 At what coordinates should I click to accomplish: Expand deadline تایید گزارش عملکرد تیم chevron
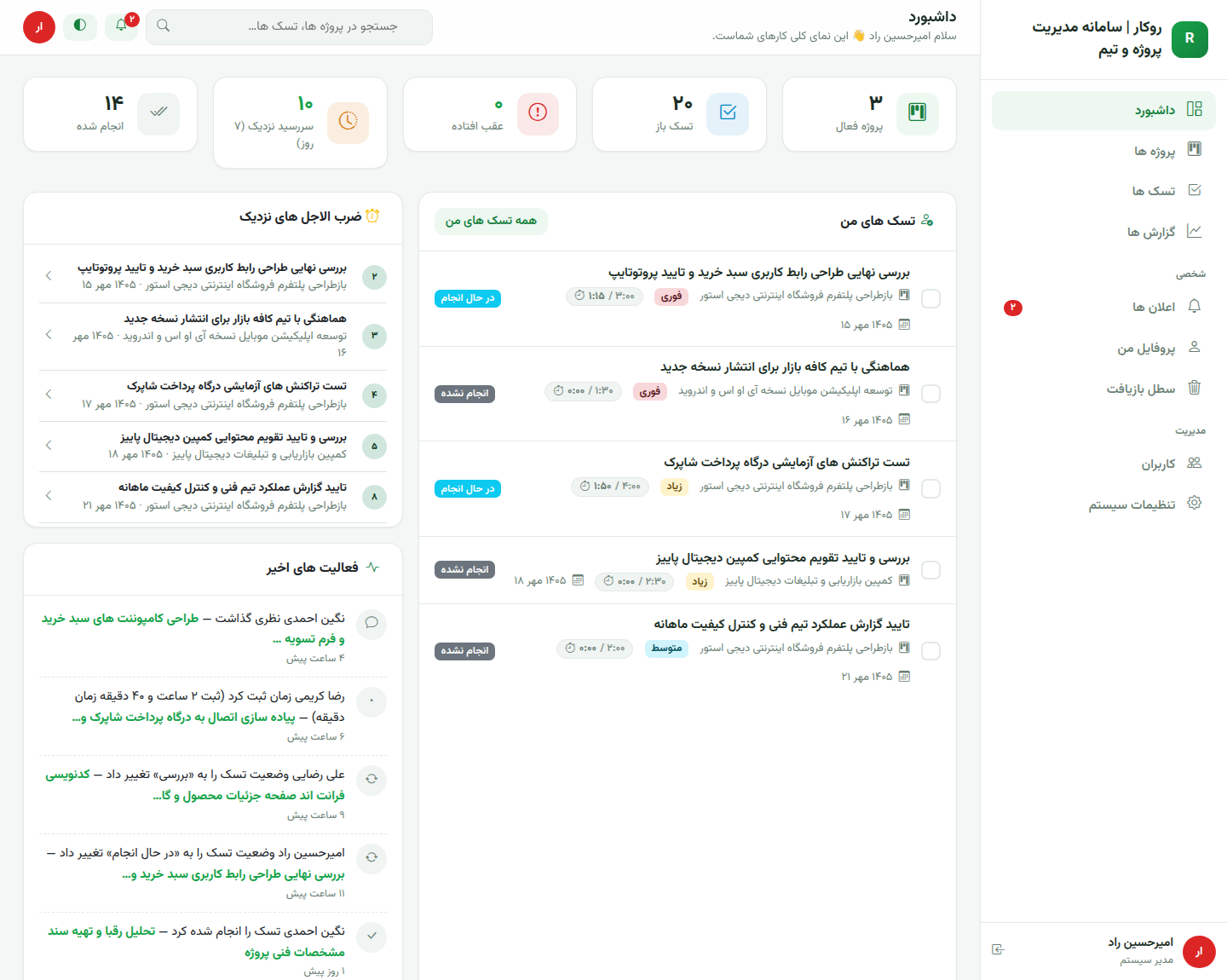tap(49, 496)
